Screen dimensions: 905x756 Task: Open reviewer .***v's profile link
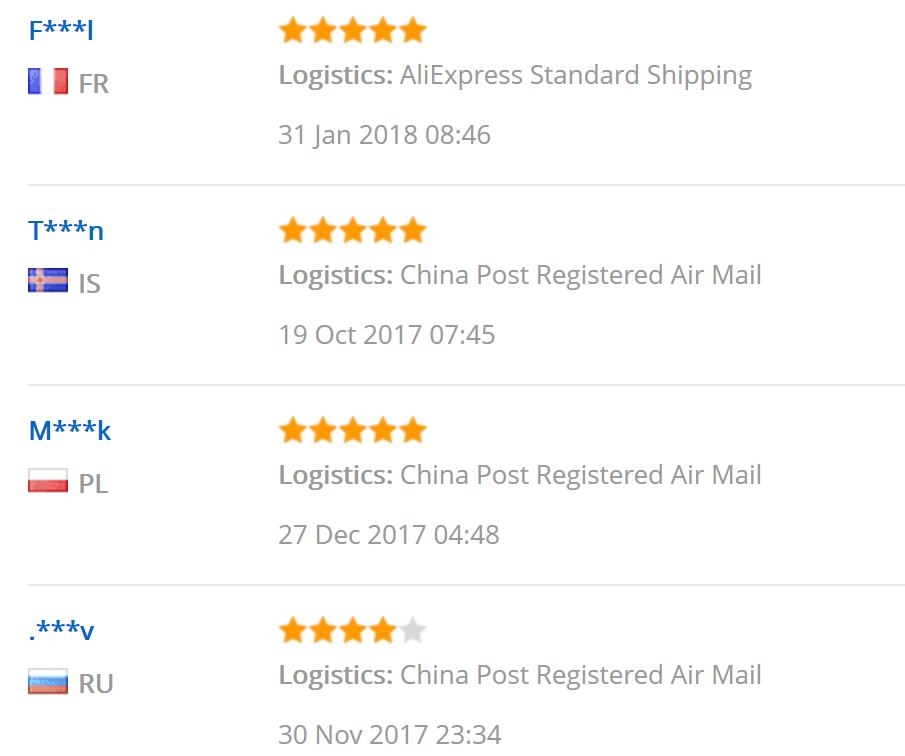tap(61, 630)
